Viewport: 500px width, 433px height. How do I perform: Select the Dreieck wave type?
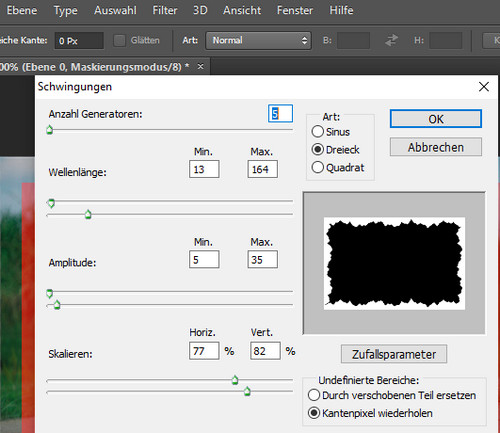pyautogui.click(x=317, y=149)
